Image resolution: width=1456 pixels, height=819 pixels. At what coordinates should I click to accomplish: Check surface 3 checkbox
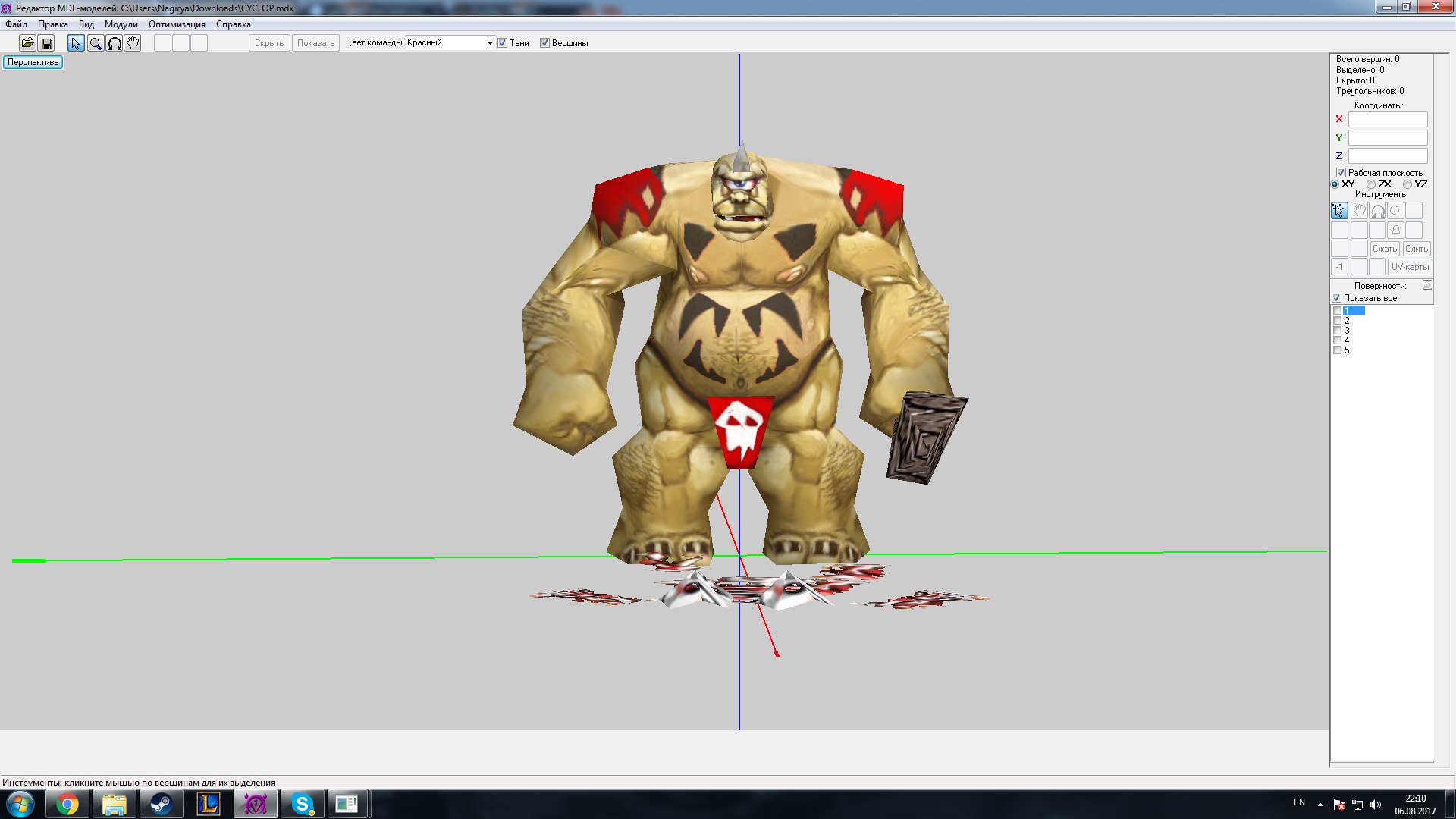tap(1337, 331)
